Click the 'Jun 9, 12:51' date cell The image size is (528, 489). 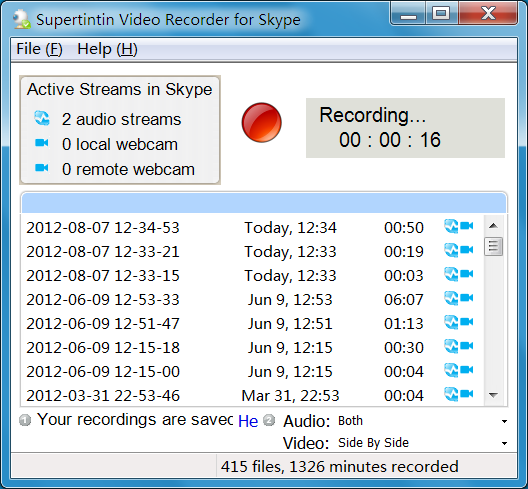(x=290, y=324)
